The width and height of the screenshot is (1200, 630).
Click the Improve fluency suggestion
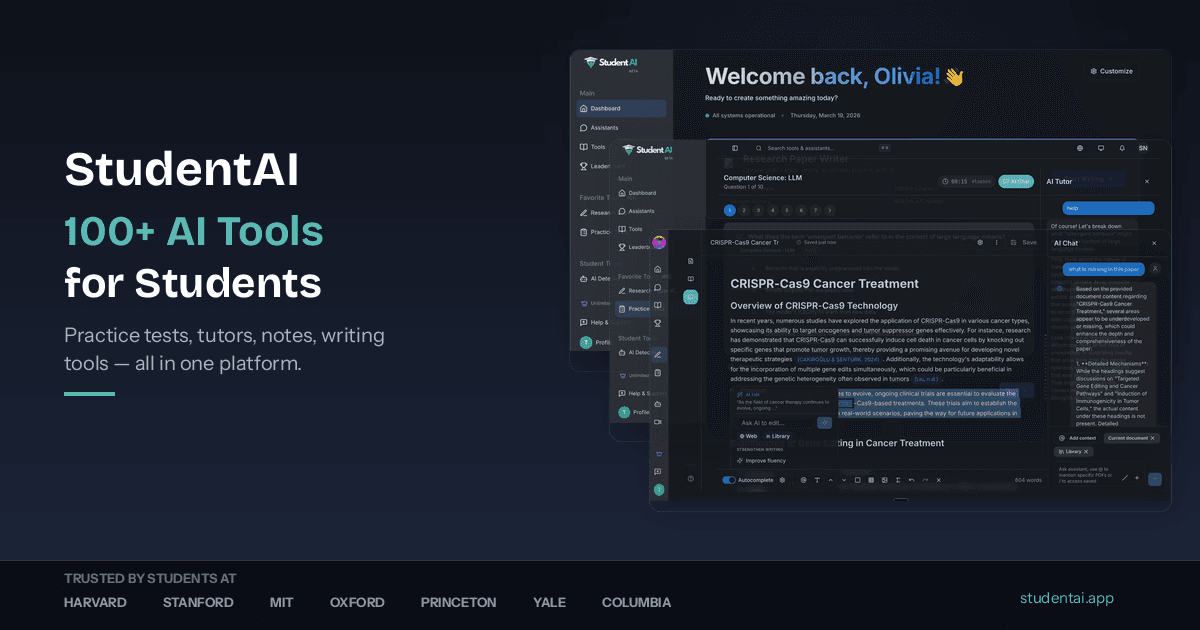765,461
